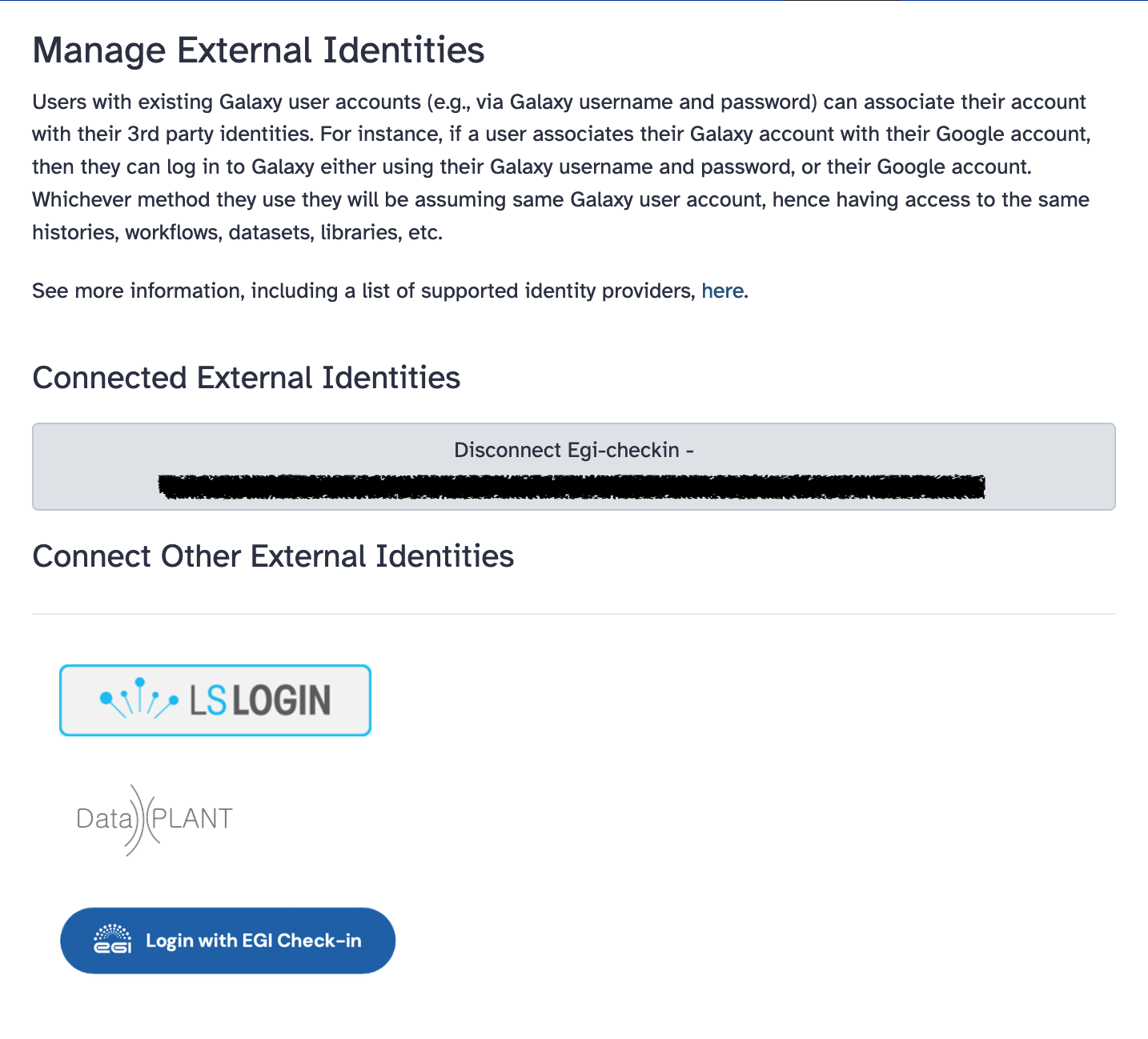The width and height of the screenshot is (1148, 1039).
Task: Connect your account using LS LOGIN
Action: [x=215, y=700]
